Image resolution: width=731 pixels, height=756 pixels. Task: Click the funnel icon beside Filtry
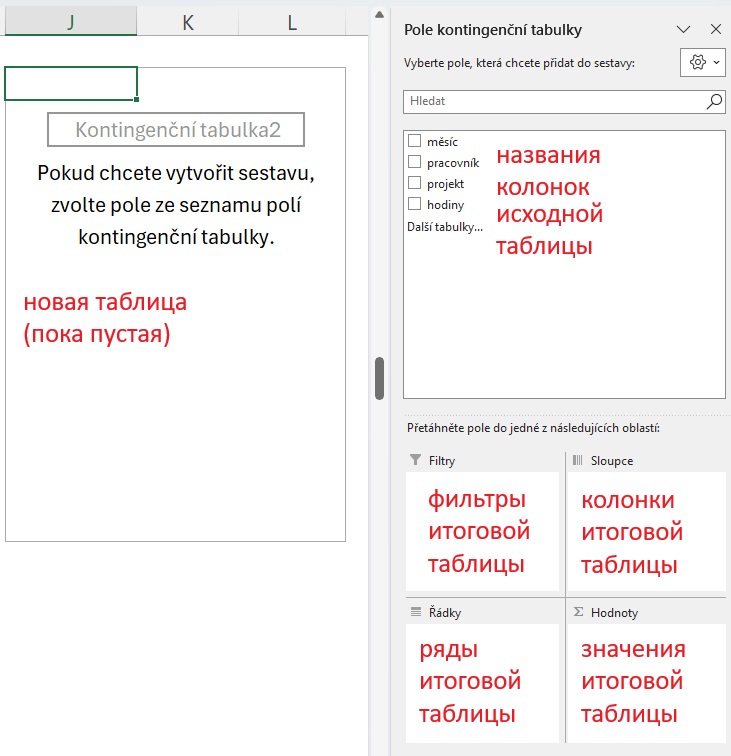415,460
